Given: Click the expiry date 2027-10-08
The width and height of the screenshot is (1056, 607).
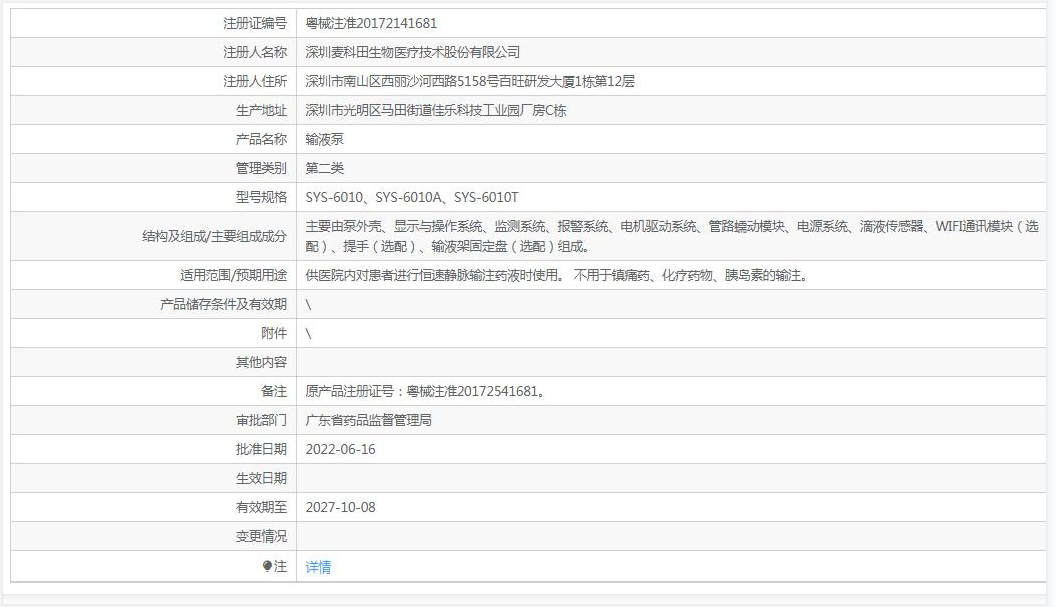Looking at the screenshot, I should pyautogui.click(x=340, y=507).
